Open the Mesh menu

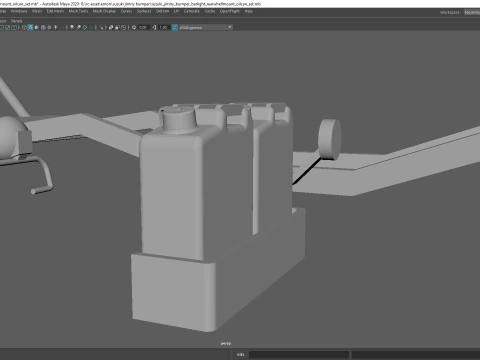37,11
